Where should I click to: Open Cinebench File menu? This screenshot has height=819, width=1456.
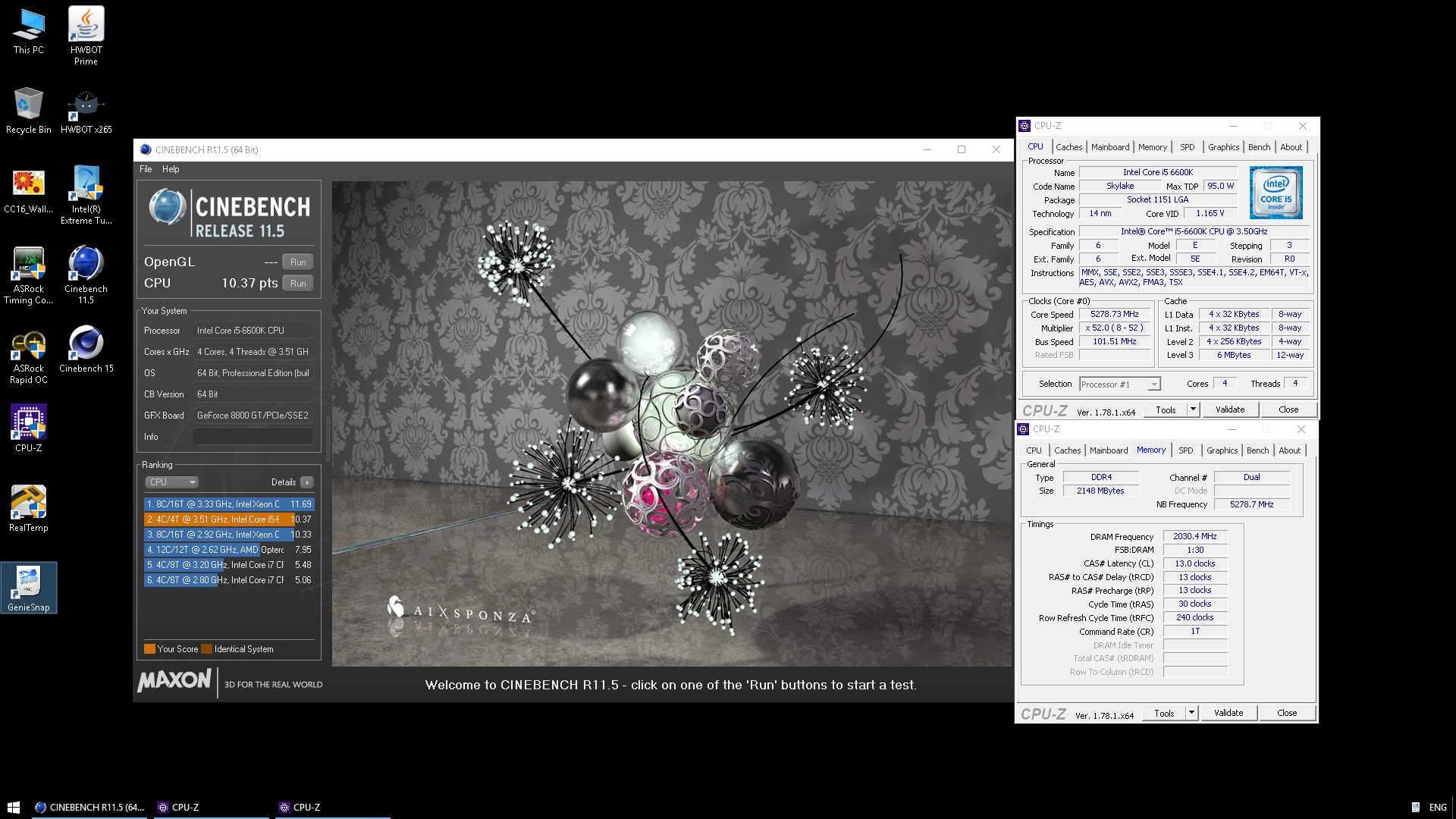coord(146,169)
